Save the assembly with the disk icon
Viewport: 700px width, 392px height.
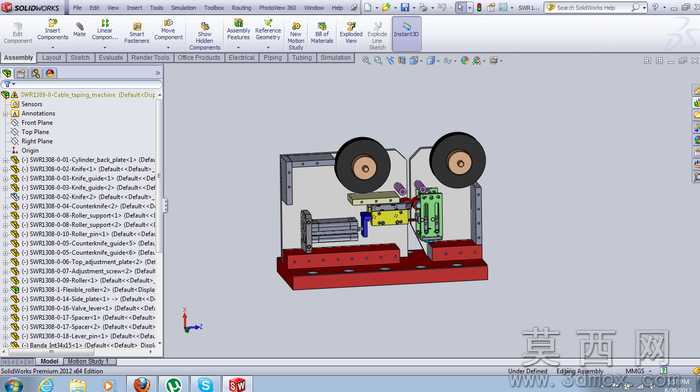pyautogui.click(x=405, y=8)
